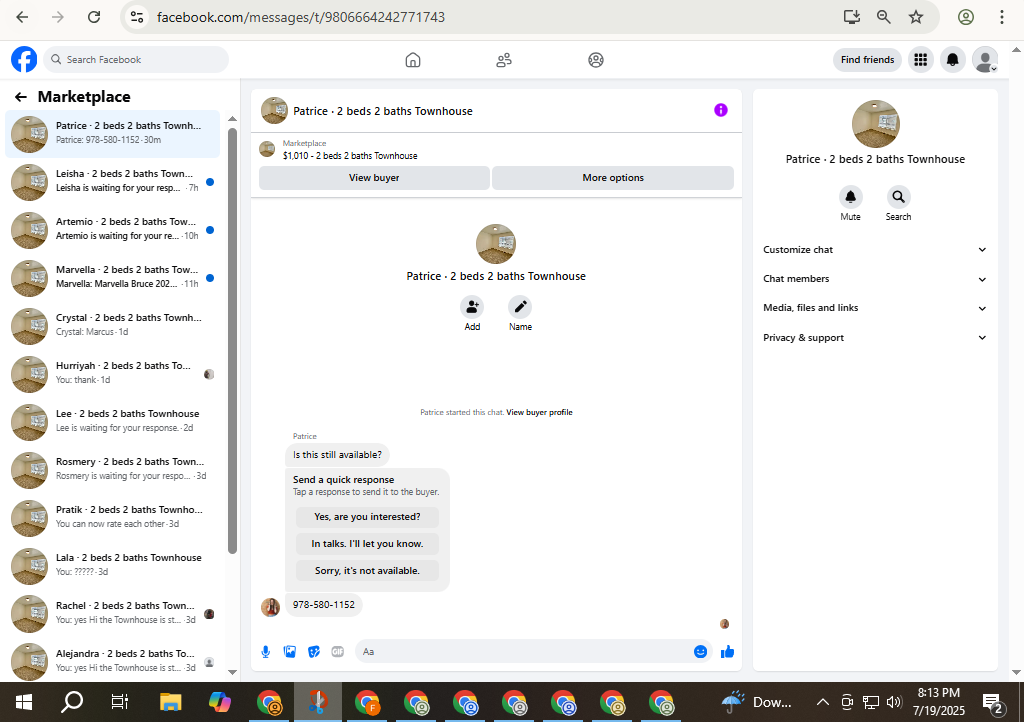
Task: Go back using Marketplace back arrow
Action: pyautogui.click(x=21, y=97)
